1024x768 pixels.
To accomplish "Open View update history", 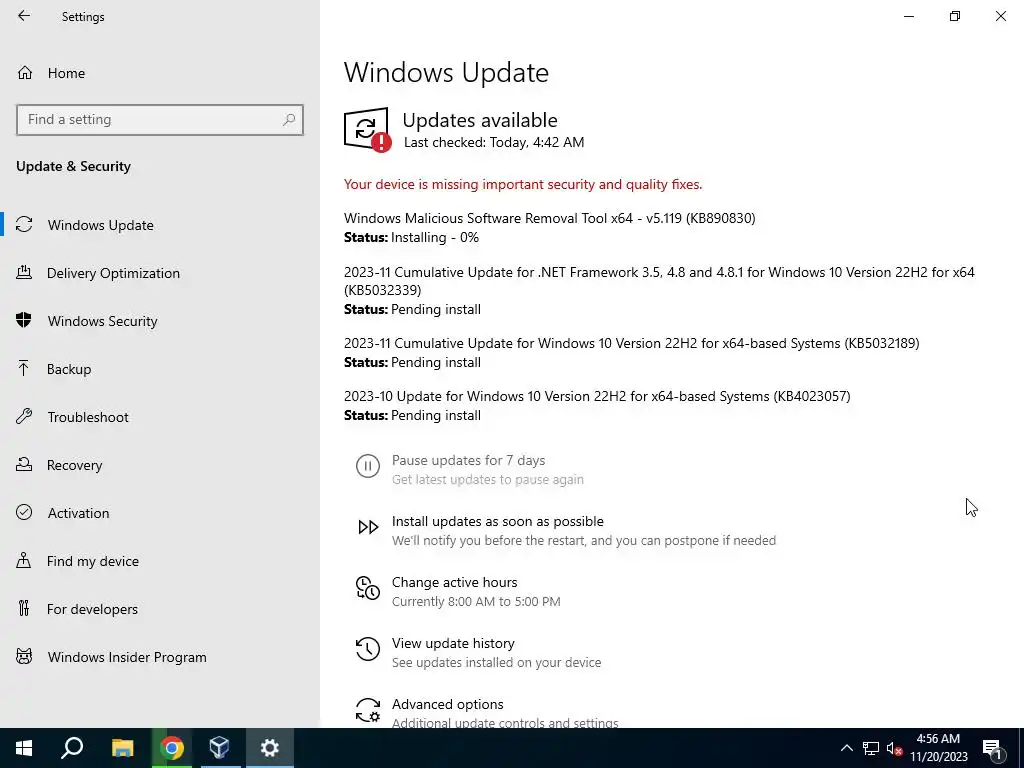I will (x=453, y=643).
